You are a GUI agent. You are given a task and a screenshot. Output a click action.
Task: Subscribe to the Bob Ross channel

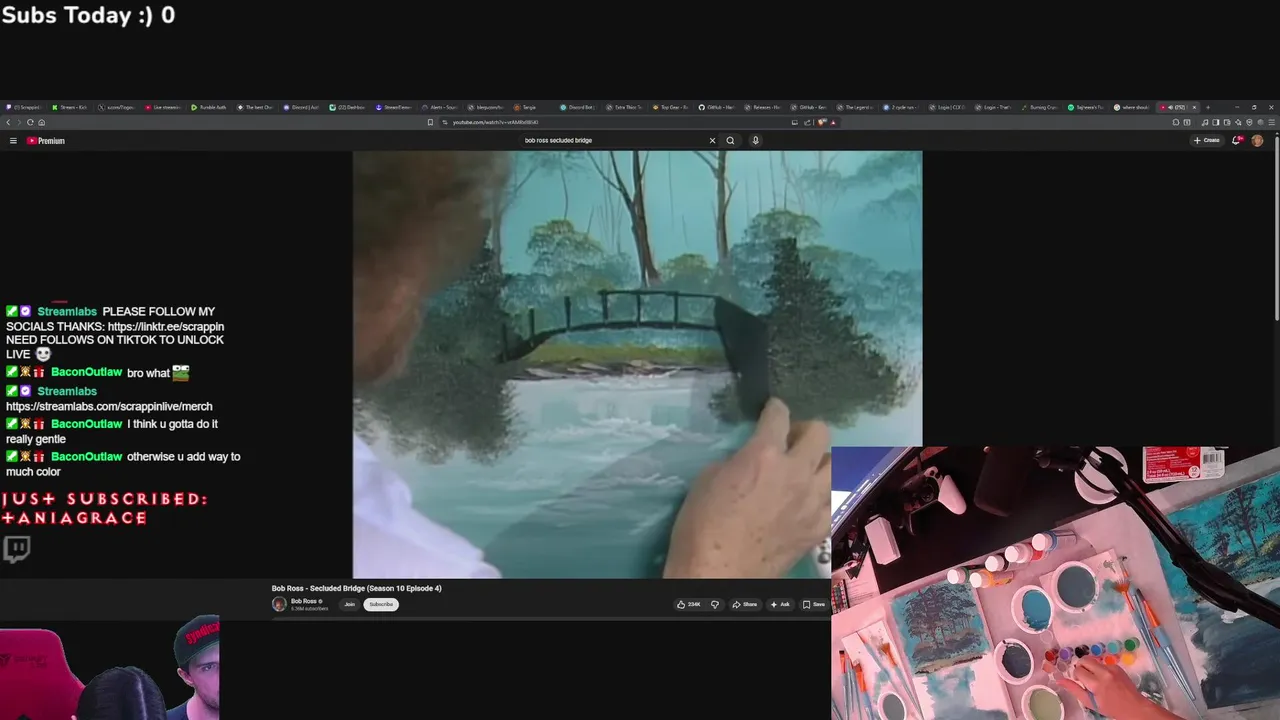[381, 604]
